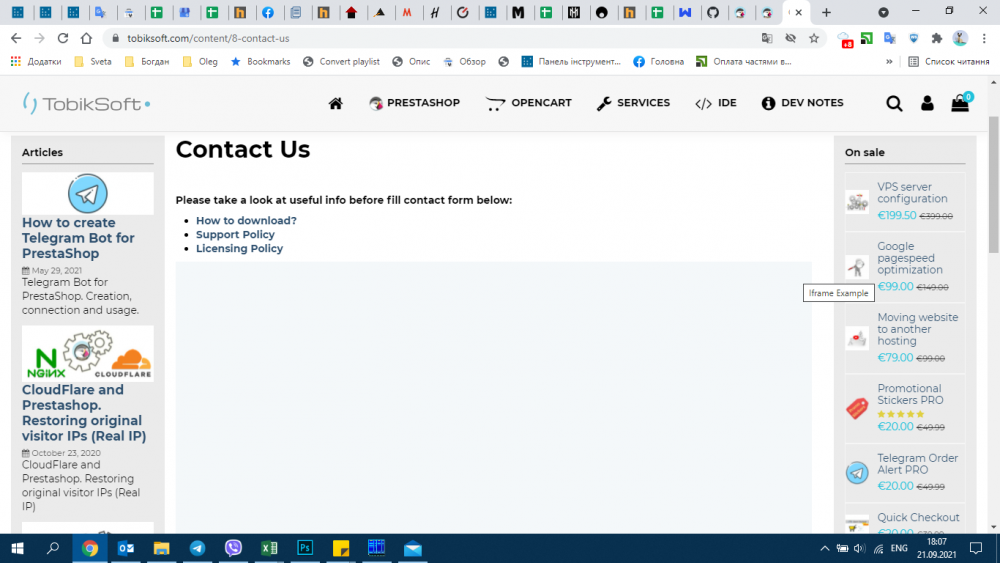The image size is (1000, 563).
Task: Open 'Moving website to another hosting' product
Action: click(x=917, y=329)
